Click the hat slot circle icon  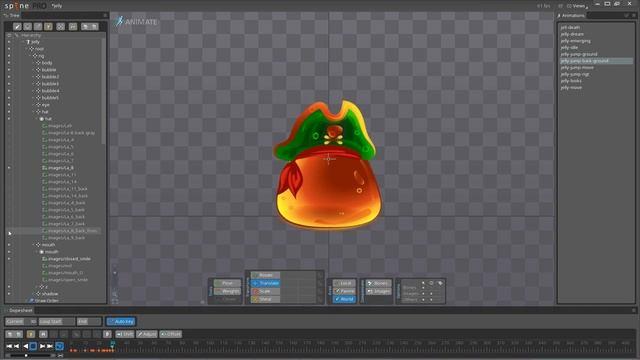click(x=42, y=119)
